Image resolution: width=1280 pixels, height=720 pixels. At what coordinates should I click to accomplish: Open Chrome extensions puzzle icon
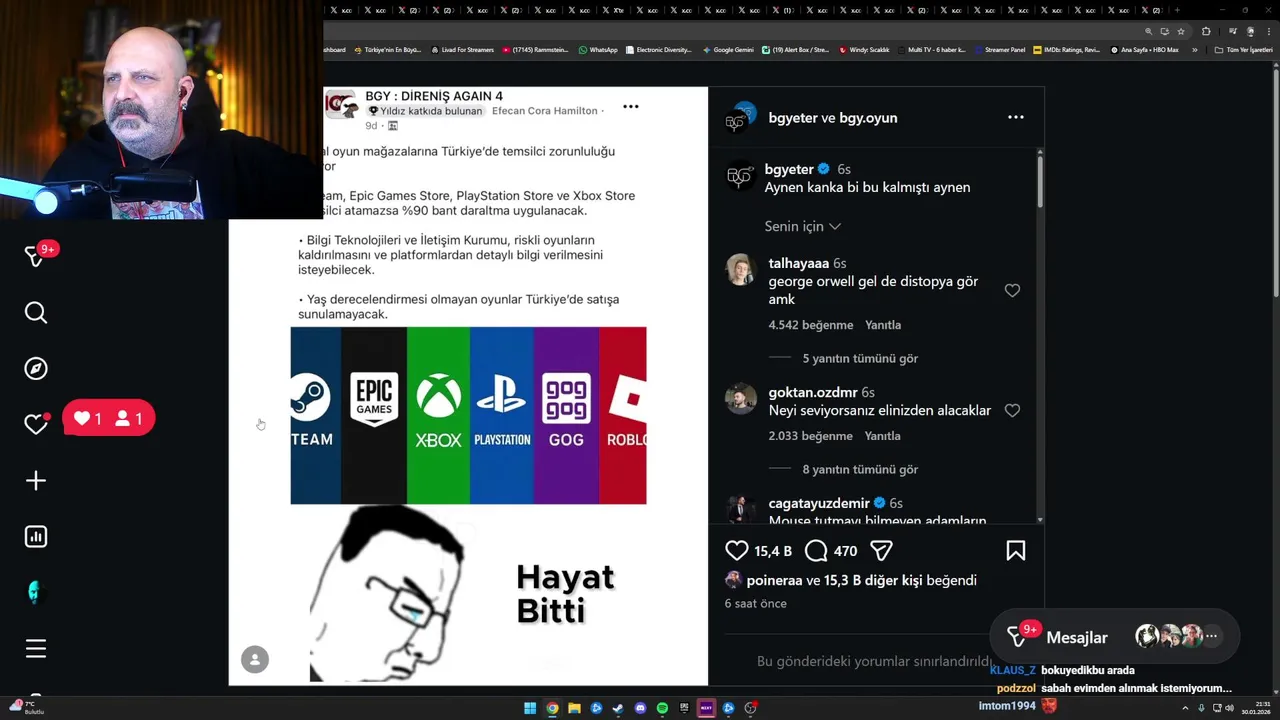click(x=1206, y=31)
